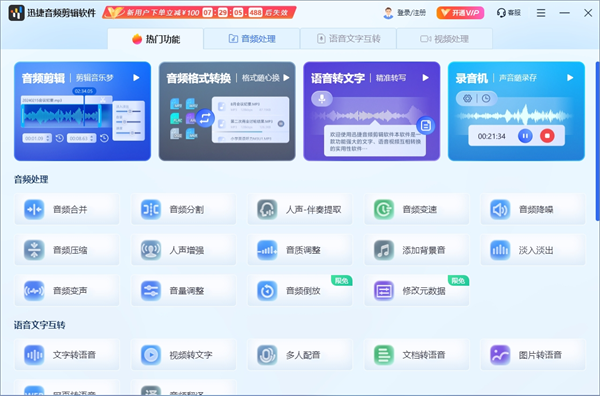Switch to the 视频处理 tab
This screenshot has width=600, height=396.
click(x=445, y=39)
